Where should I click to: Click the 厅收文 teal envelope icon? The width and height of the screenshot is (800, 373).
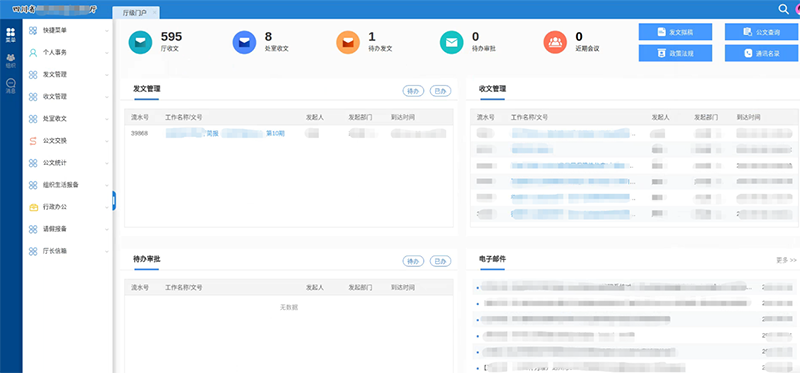click(x=140, y=42)
